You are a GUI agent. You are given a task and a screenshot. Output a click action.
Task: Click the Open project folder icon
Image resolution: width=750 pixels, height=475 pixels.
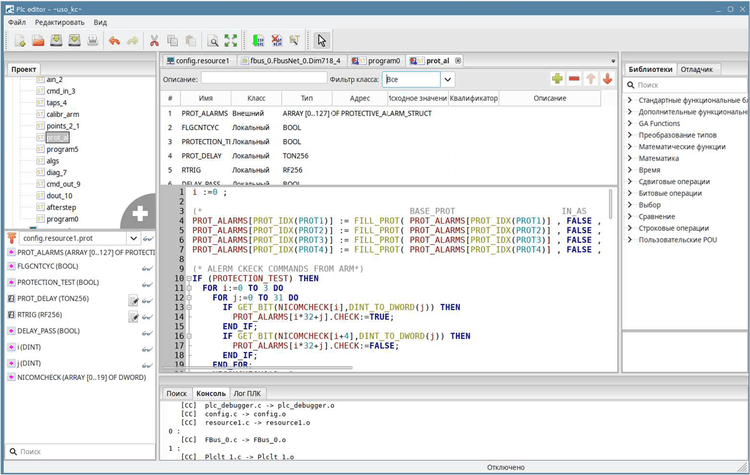(38, 41)
